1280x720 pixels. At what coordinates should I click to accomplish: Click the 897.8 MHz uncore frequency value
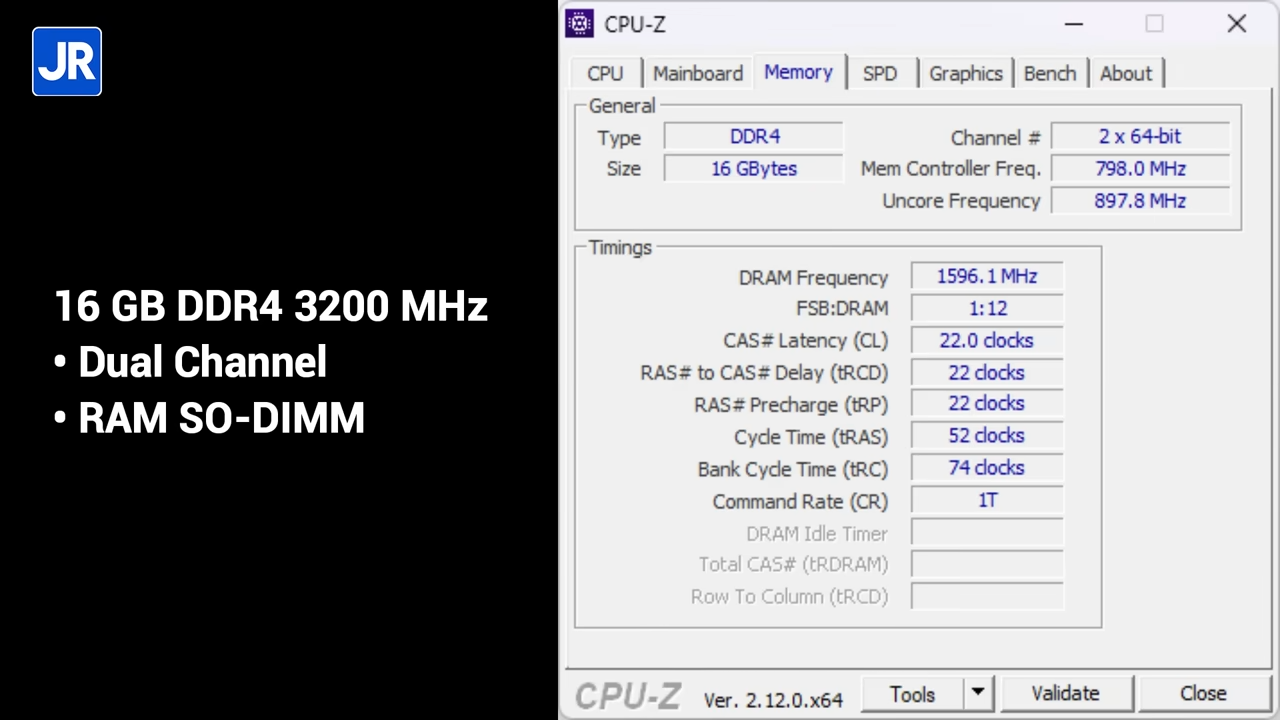(1140, 201)
